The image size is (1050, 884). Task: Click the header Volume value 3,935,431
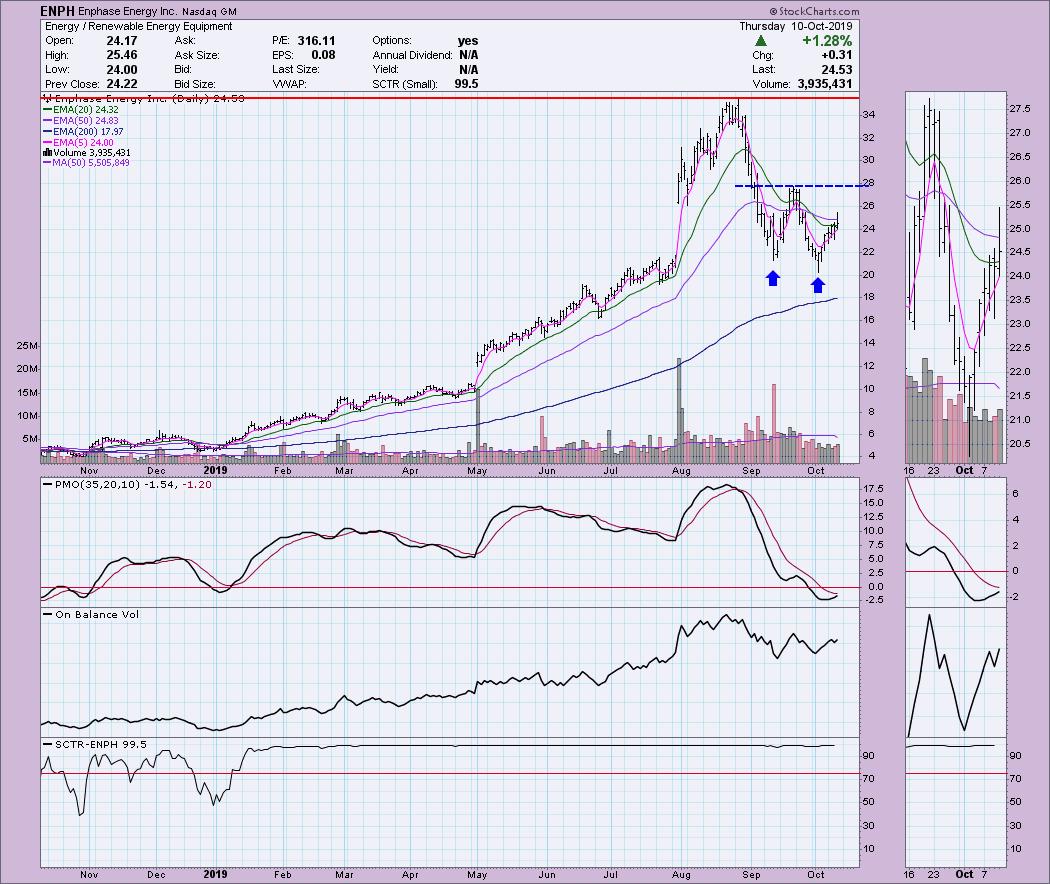click(824, 84)
